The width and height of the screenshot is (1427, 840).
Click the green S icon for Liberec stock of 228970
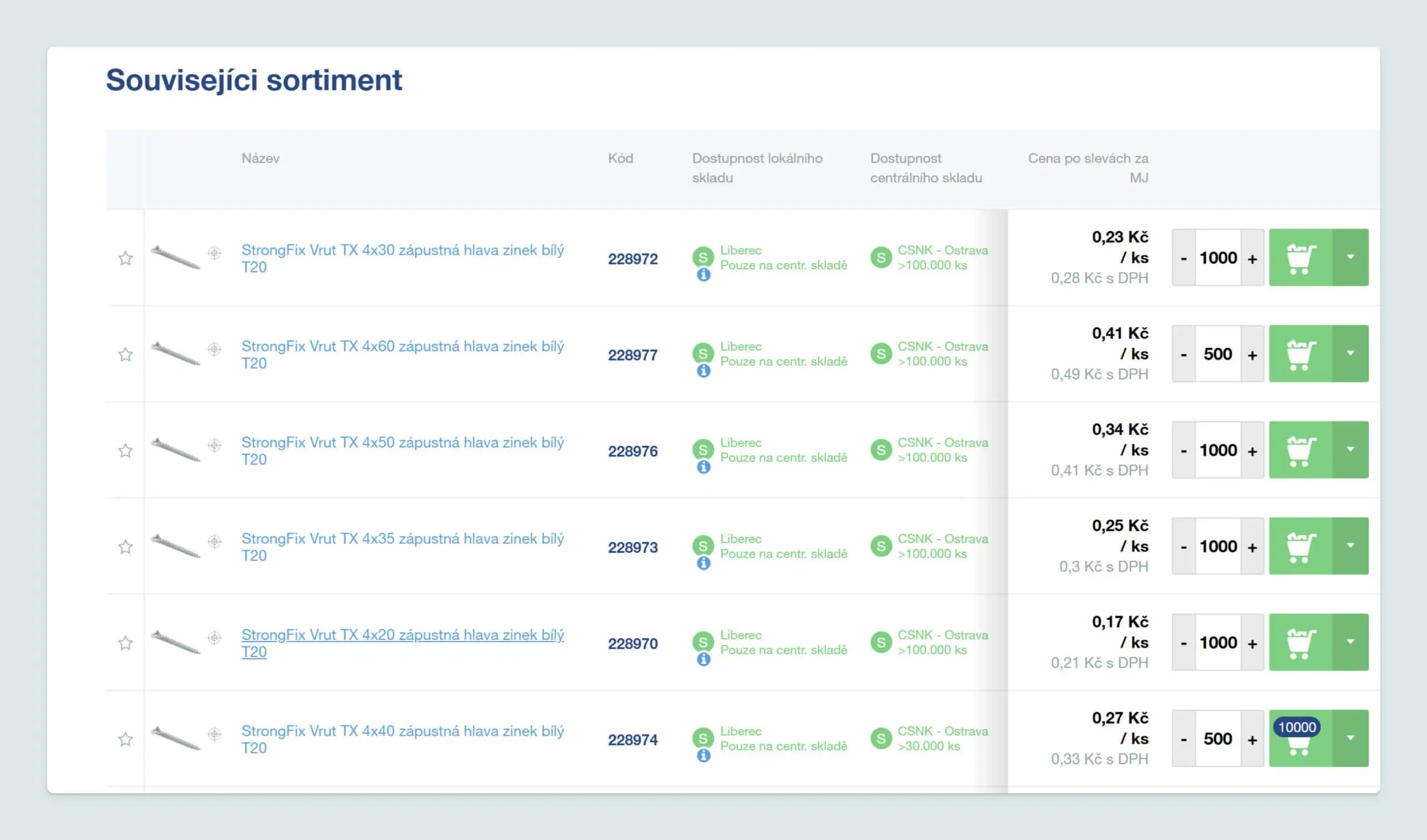point(703,642)
